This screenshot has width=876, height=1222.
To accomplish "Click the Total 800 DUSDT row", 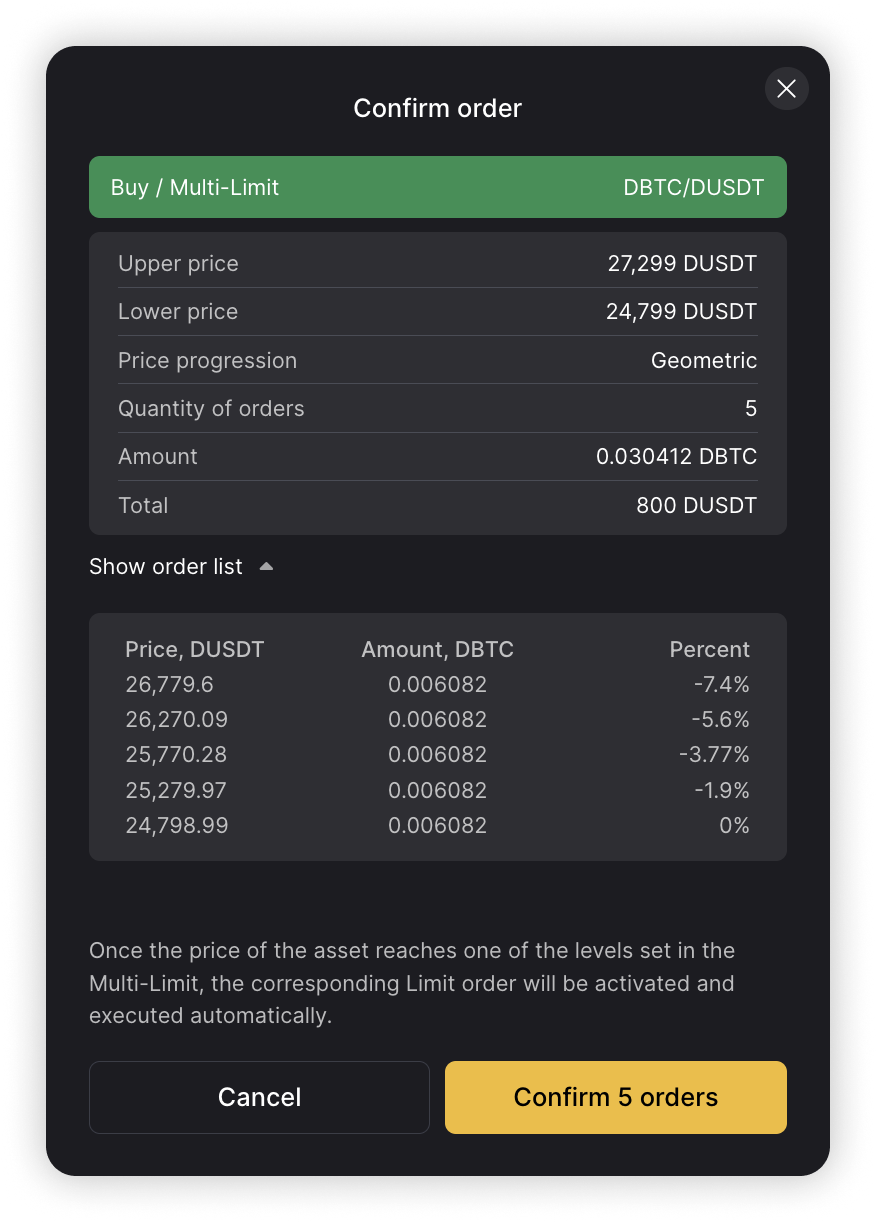I will pyautogui.click(x=437, y=505).
